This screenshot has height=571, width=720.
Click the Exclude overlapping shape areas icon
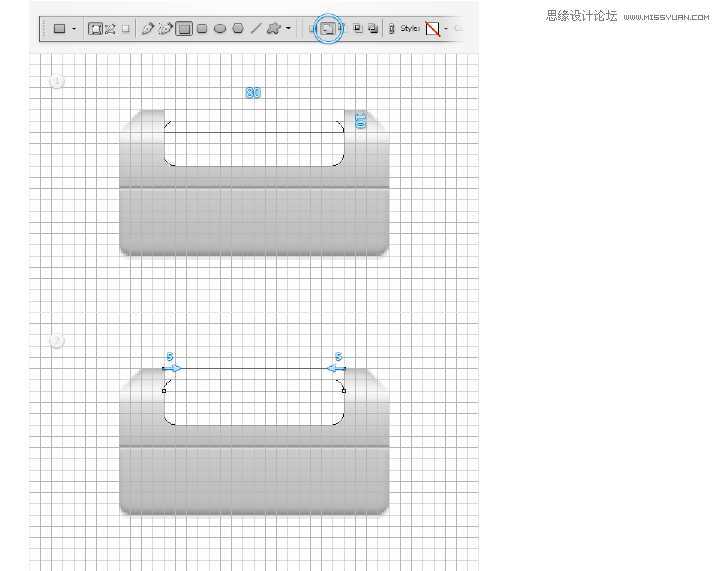point(373,29)
